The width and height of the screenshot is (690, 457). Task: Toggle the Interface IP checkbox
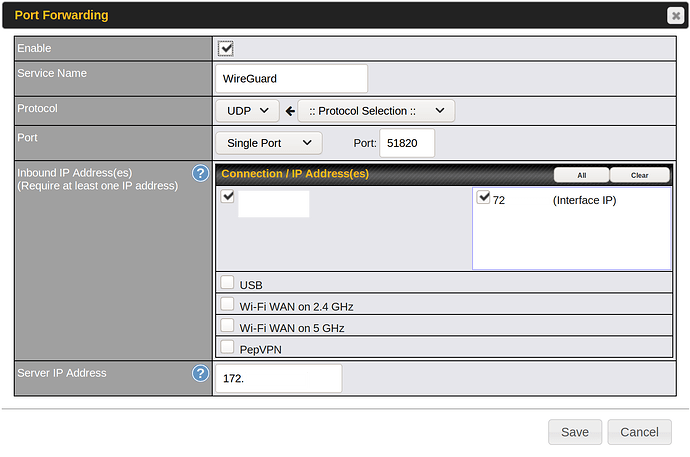484,199
